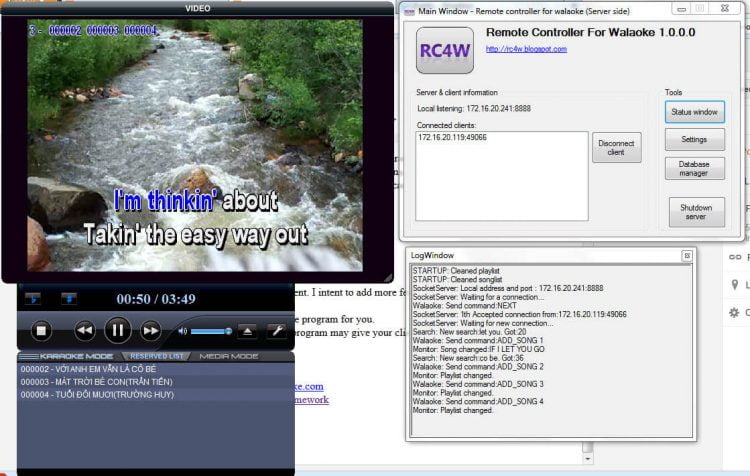Open player settings with the wrench icon
This screenshot has height=476, width=750.
(x=277, y=331)
